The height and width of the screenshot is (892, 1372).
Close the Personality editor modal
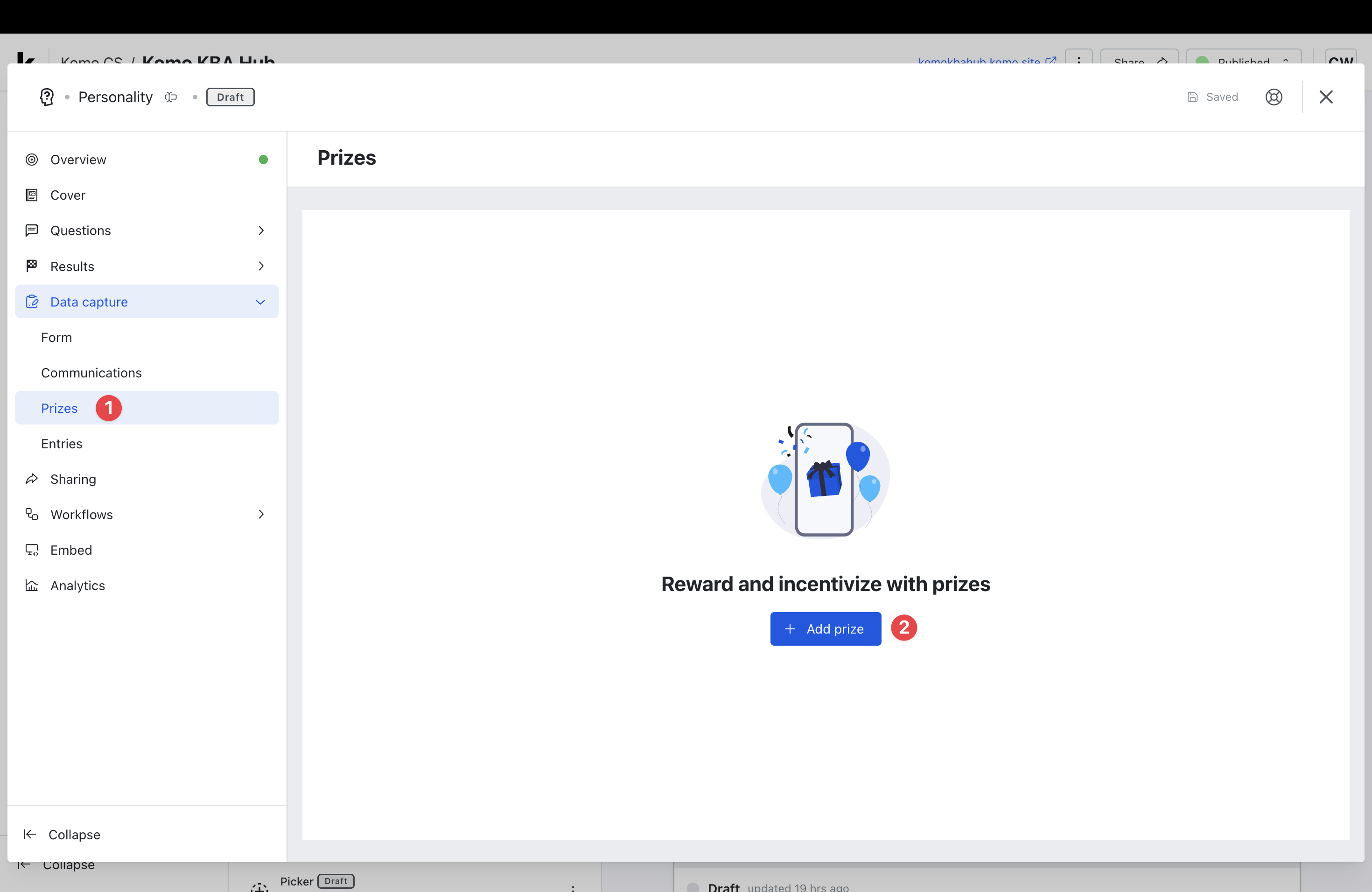[x=1325, y=97]
